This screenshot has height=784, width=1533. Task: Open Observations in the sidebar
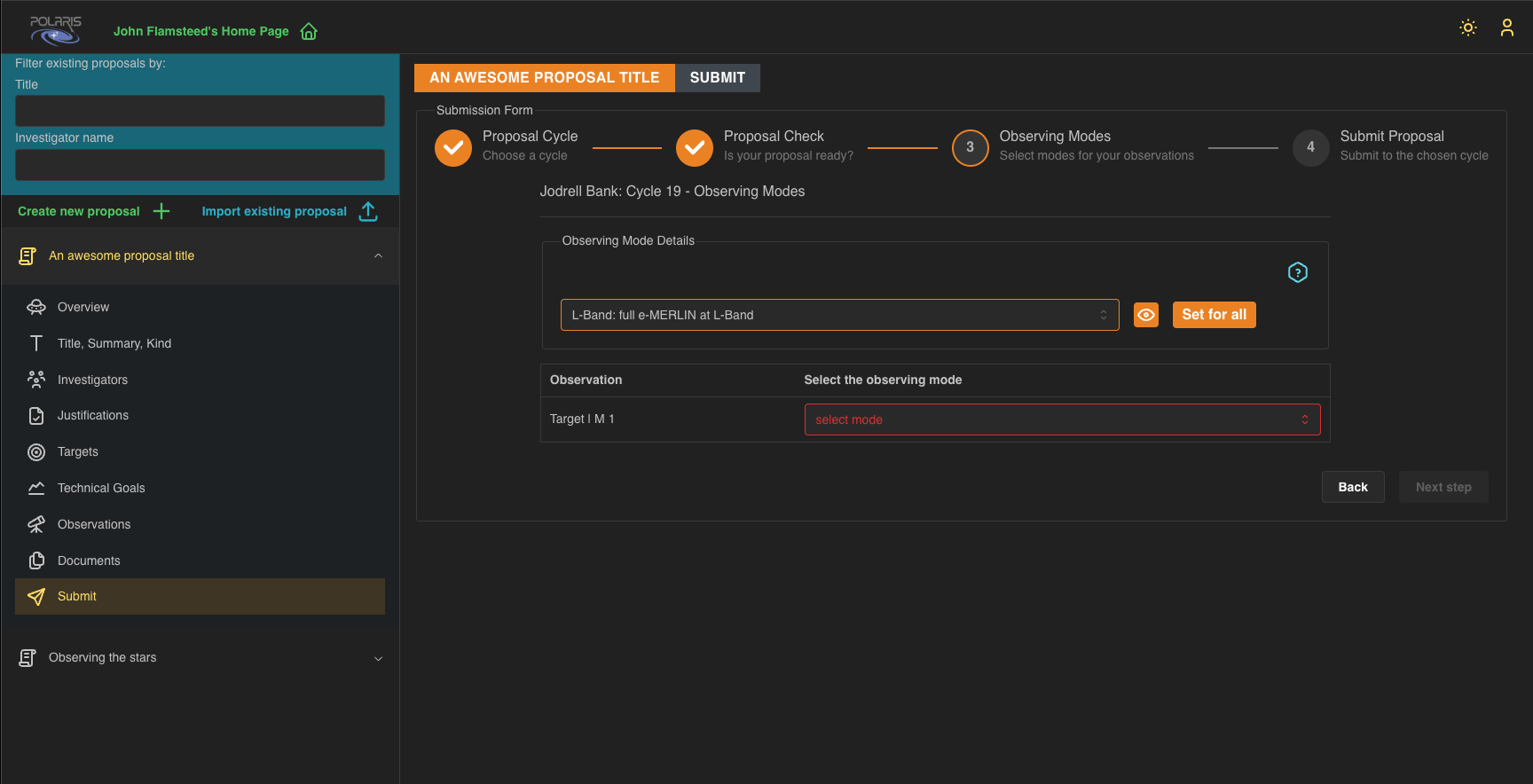(94, 524)
